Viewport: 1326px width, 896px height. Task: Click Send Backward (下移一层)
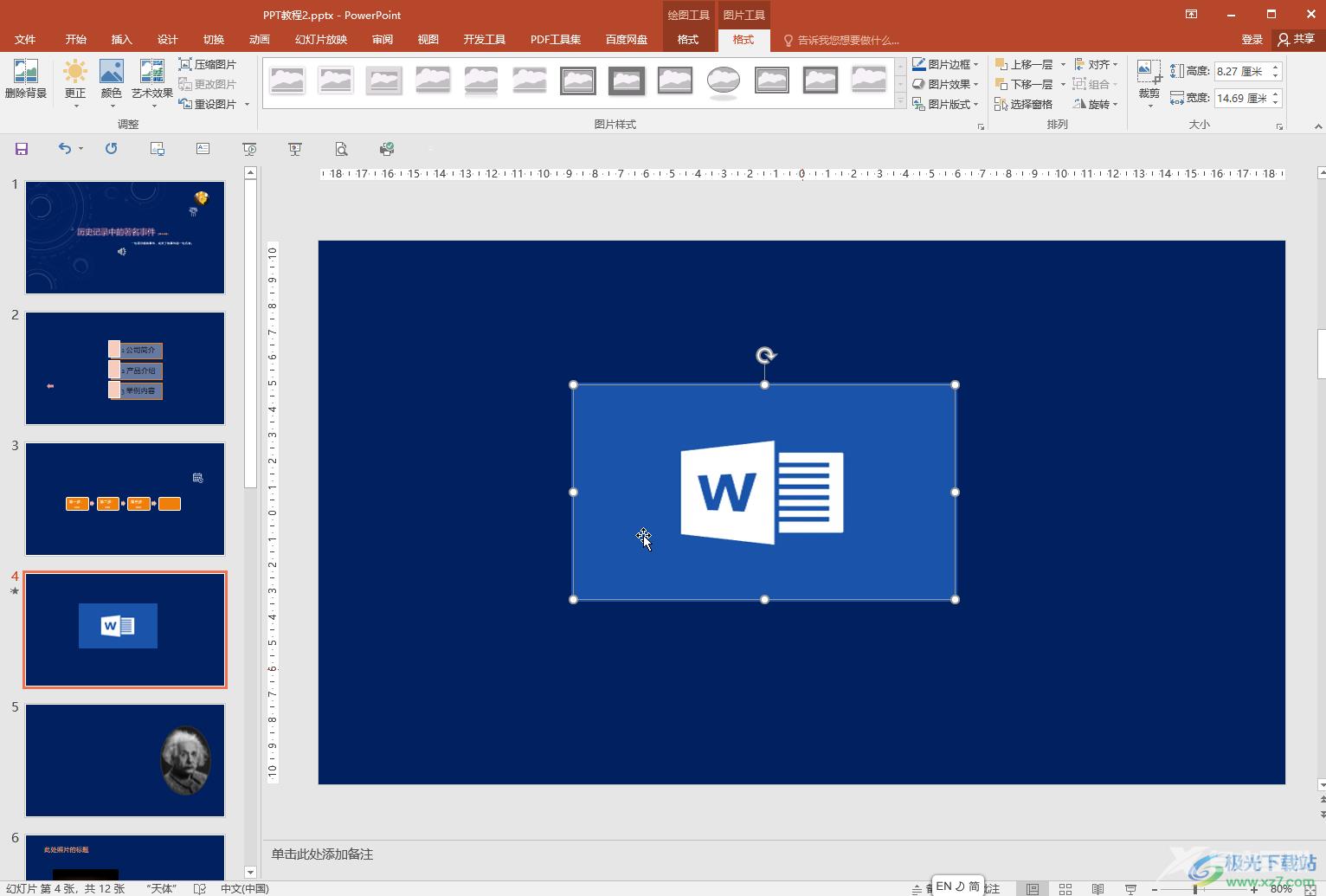(1024, 84)
